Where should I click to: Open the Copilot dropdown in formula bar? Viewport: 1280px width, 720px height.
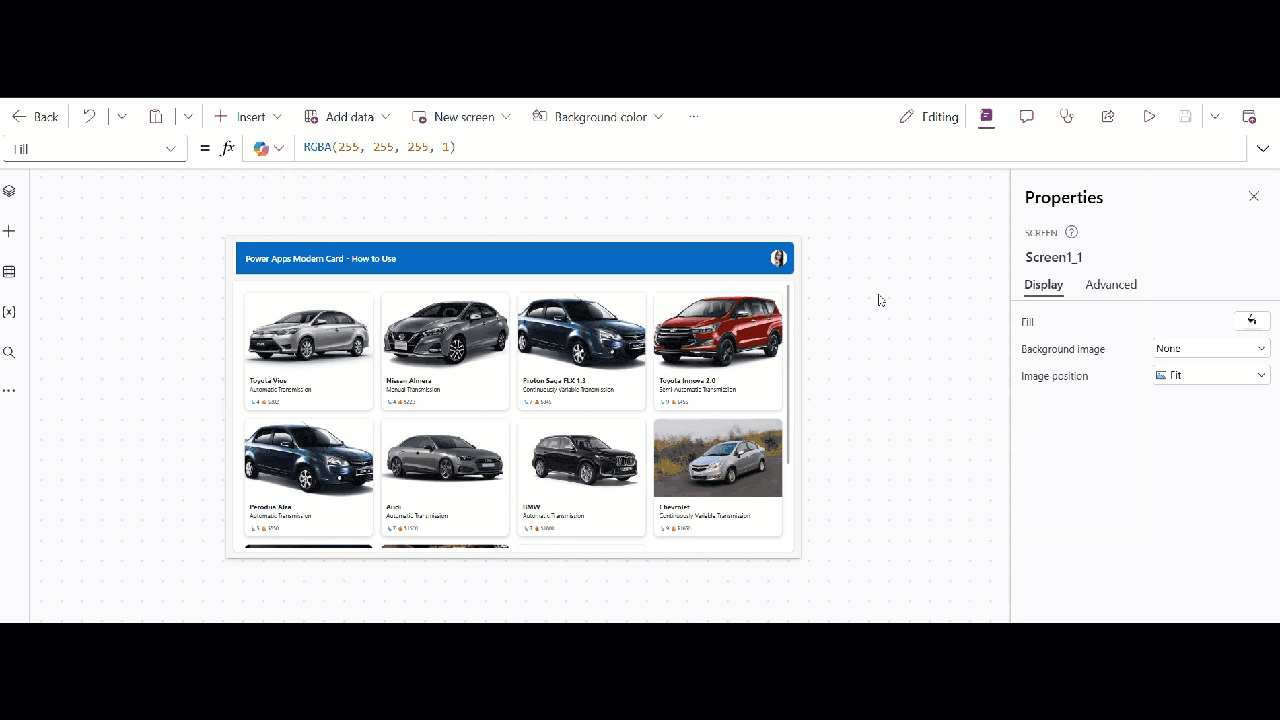point(268,148)
